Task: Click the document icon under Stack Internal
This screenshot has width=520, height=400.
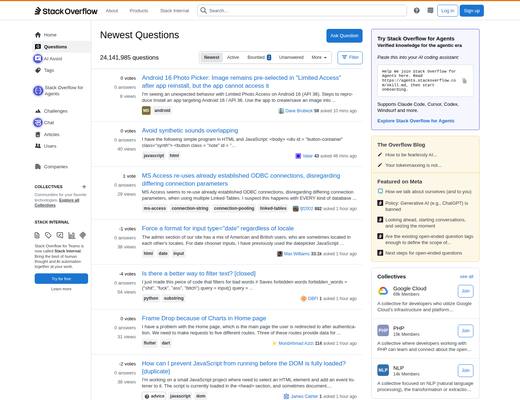Action: click(x=37, y=236)
